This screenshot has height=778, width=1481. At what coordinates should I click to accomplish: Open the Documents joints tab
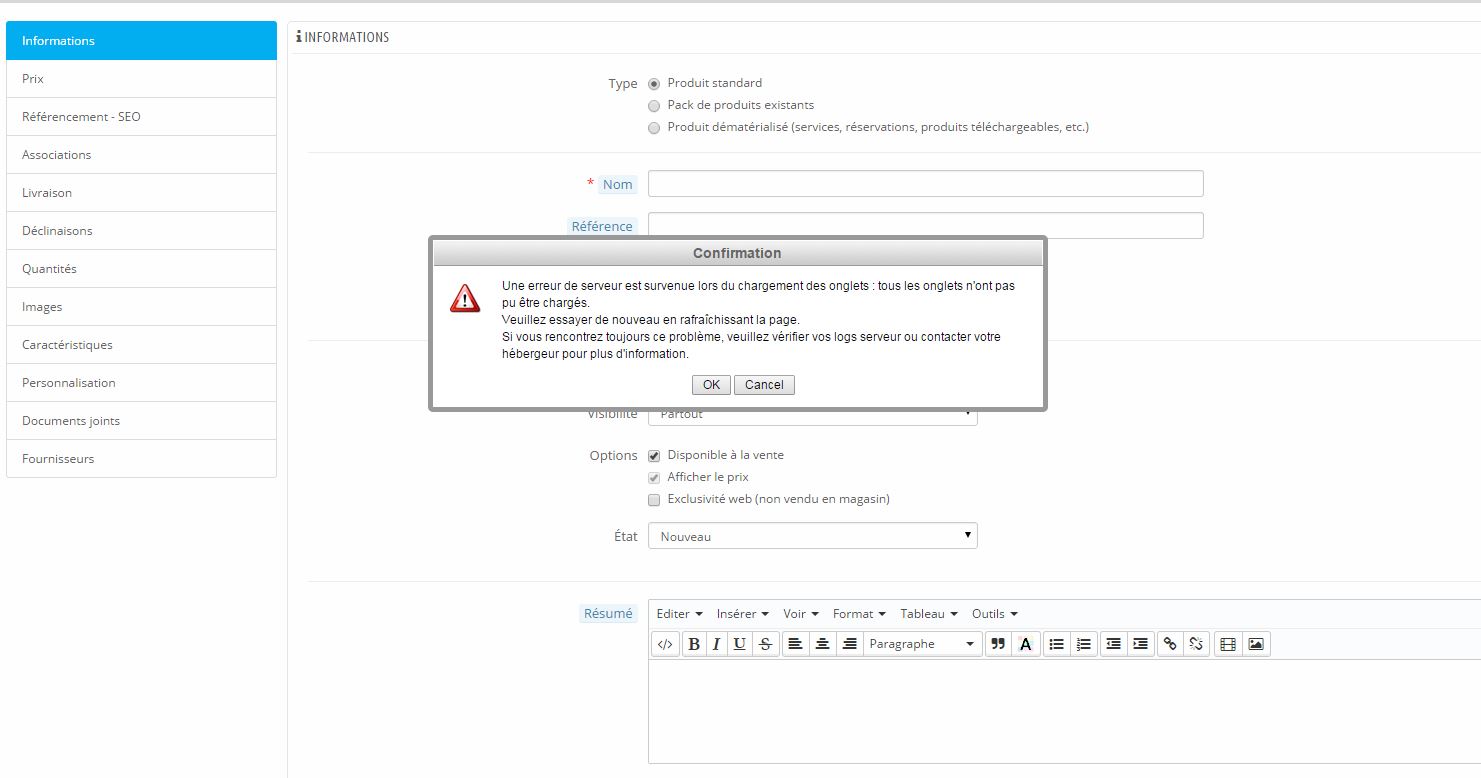141,421
